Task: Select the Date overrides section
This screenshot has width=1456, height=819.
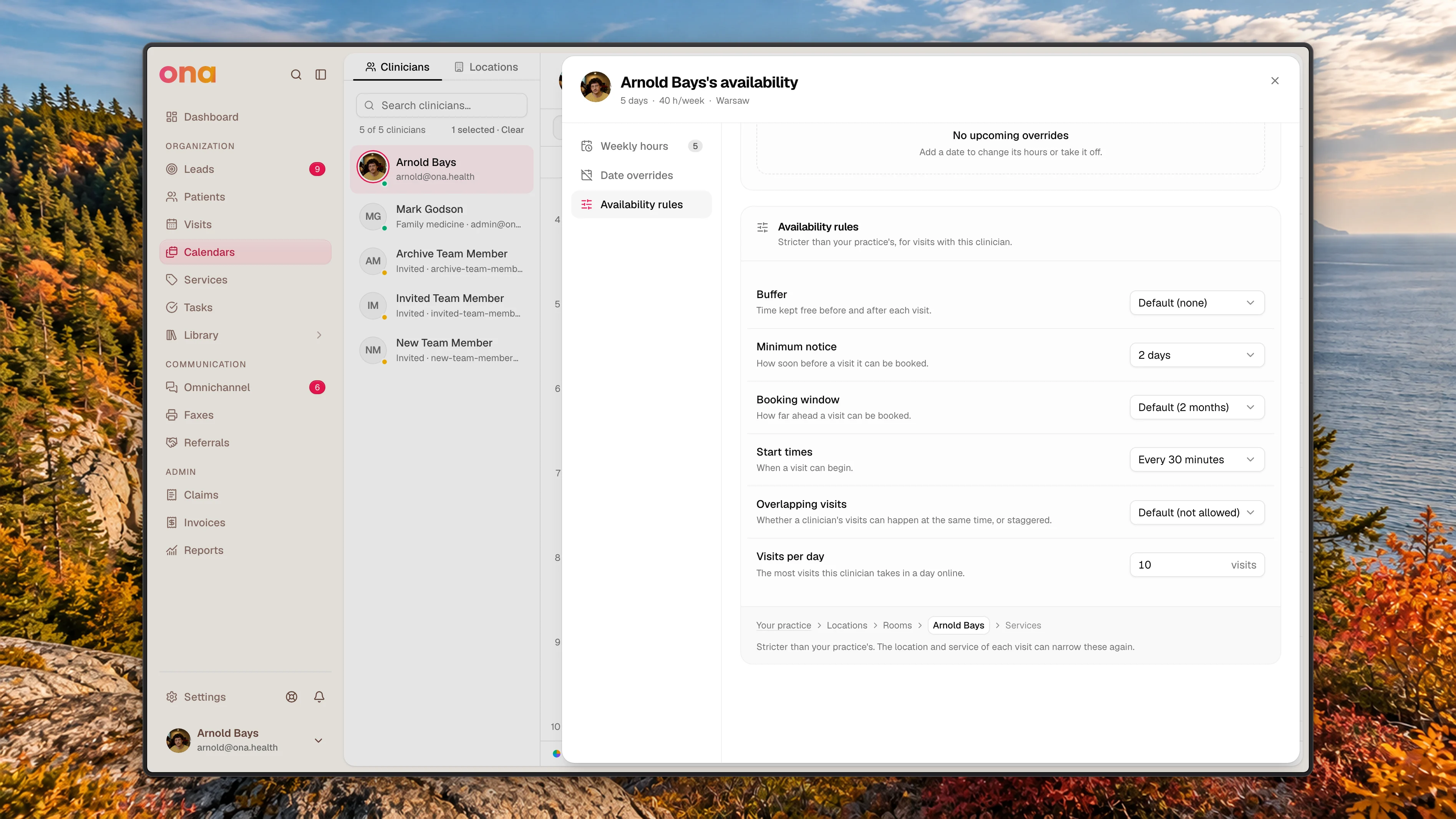Action: point(641,175)
